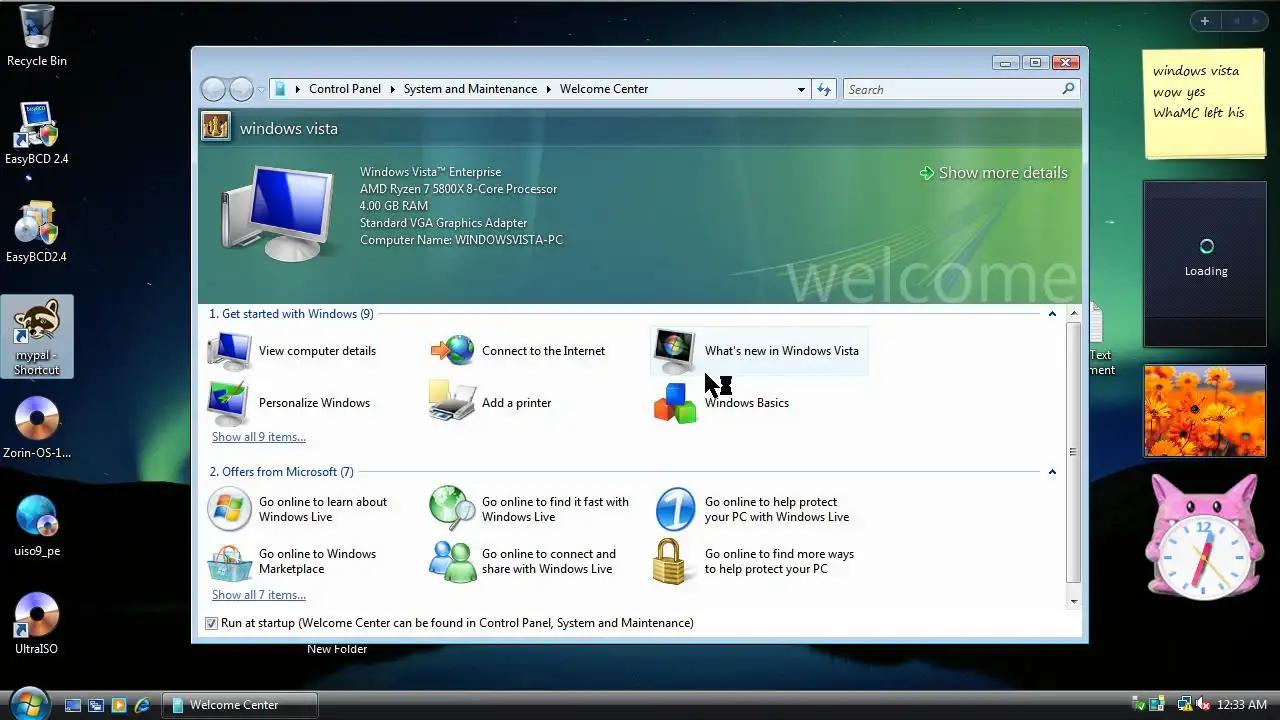Expand dropdown after Control Panel breadcrumb

click(392, 89)
